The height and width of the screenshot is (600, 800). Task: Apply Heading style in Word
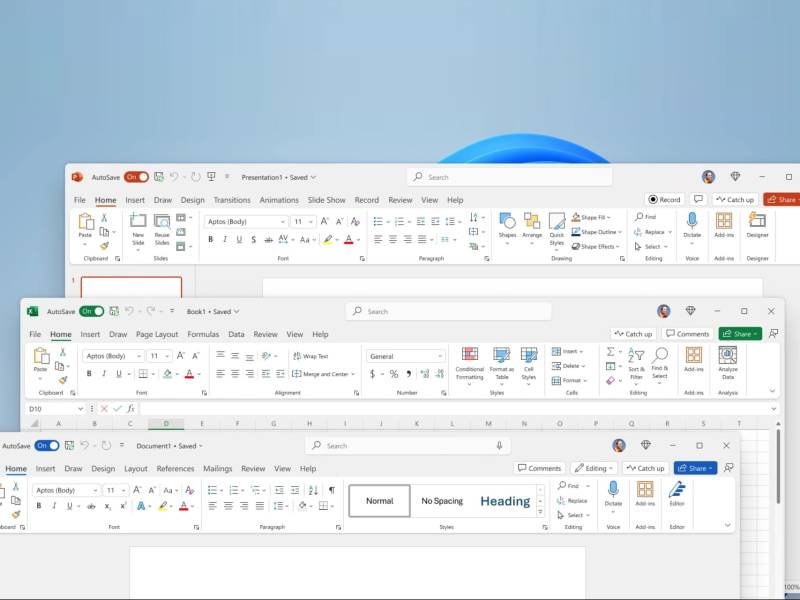pos(505,501)
